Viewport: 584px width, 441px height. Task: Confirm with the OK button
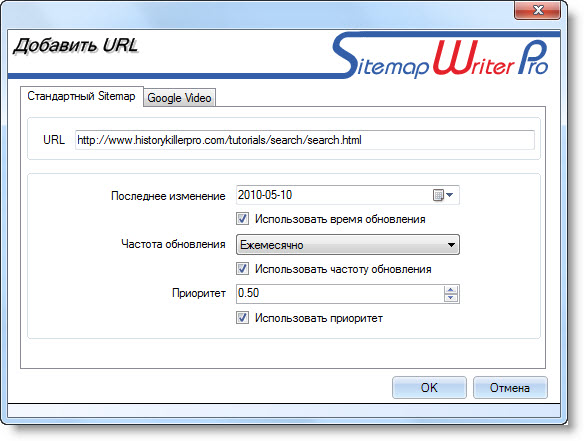tap(429, 387)
